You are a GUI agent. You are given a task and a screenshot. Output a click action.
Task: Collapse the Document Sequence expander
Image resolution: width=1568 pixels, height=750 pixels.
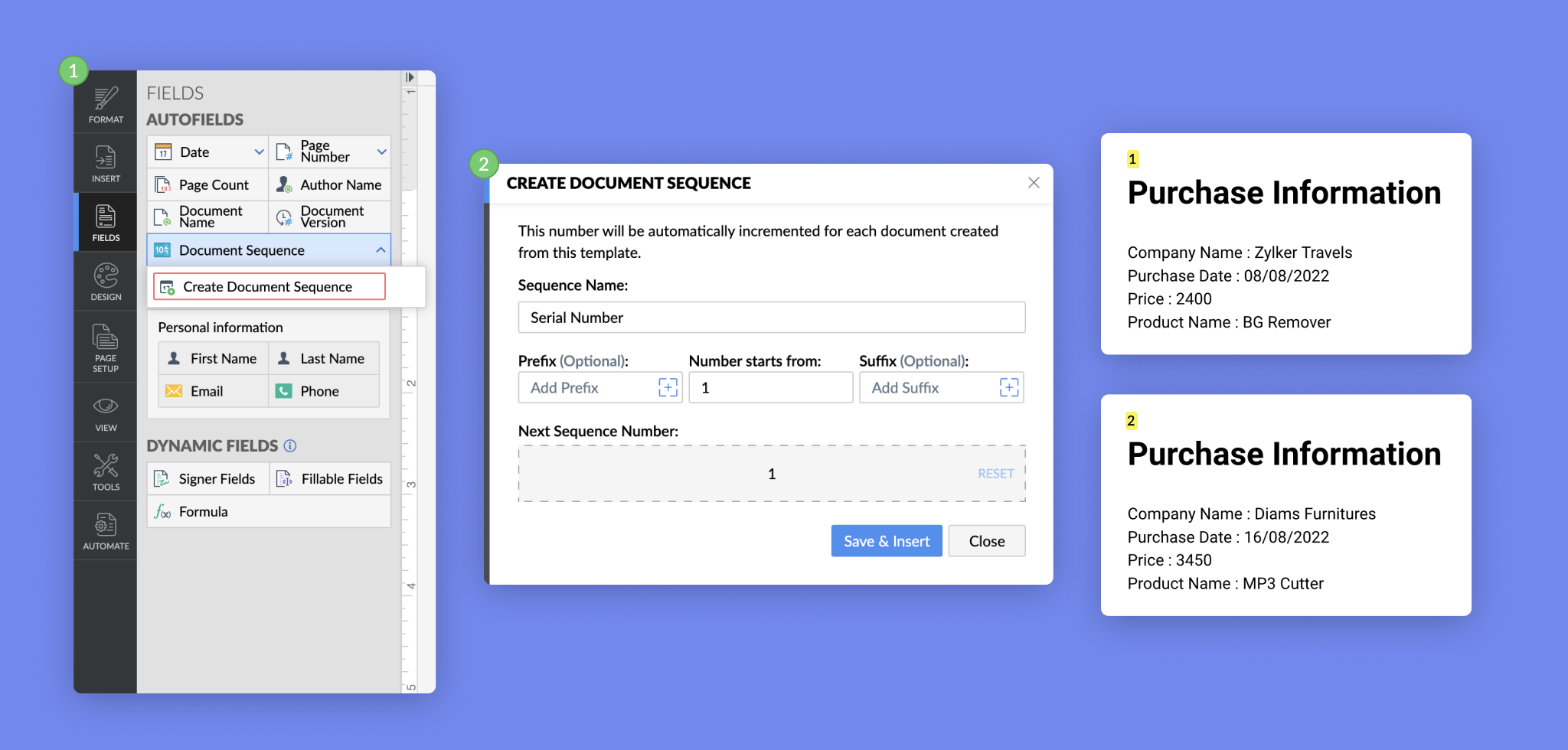[381, 250]
